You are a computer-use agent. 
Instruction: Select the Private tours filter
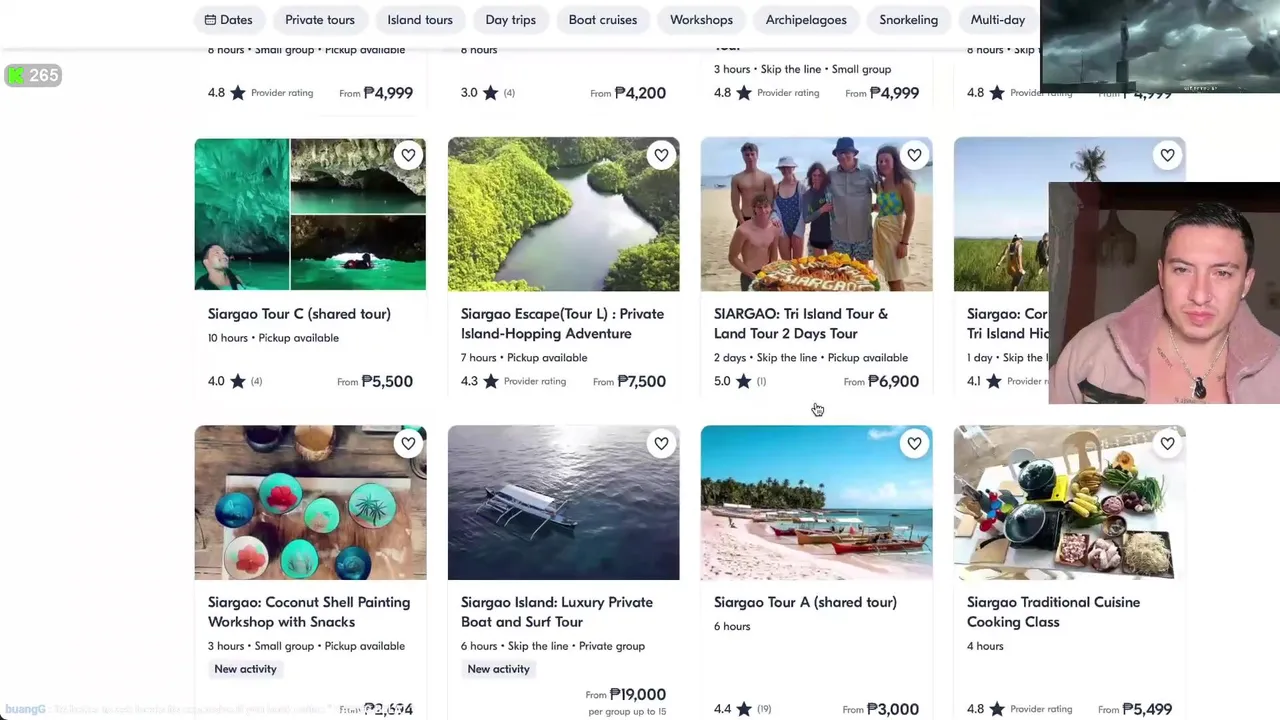point(319,20)
